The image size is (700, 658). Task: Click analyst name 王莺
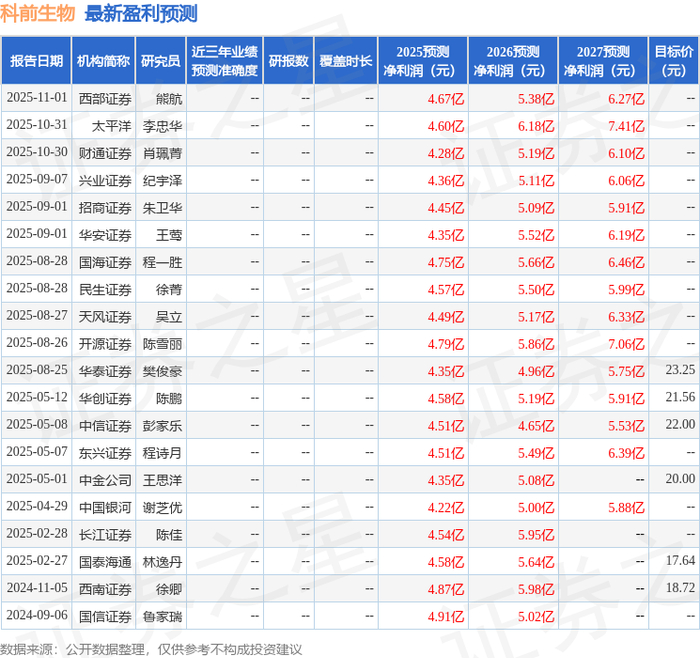(x=169, y=235)
